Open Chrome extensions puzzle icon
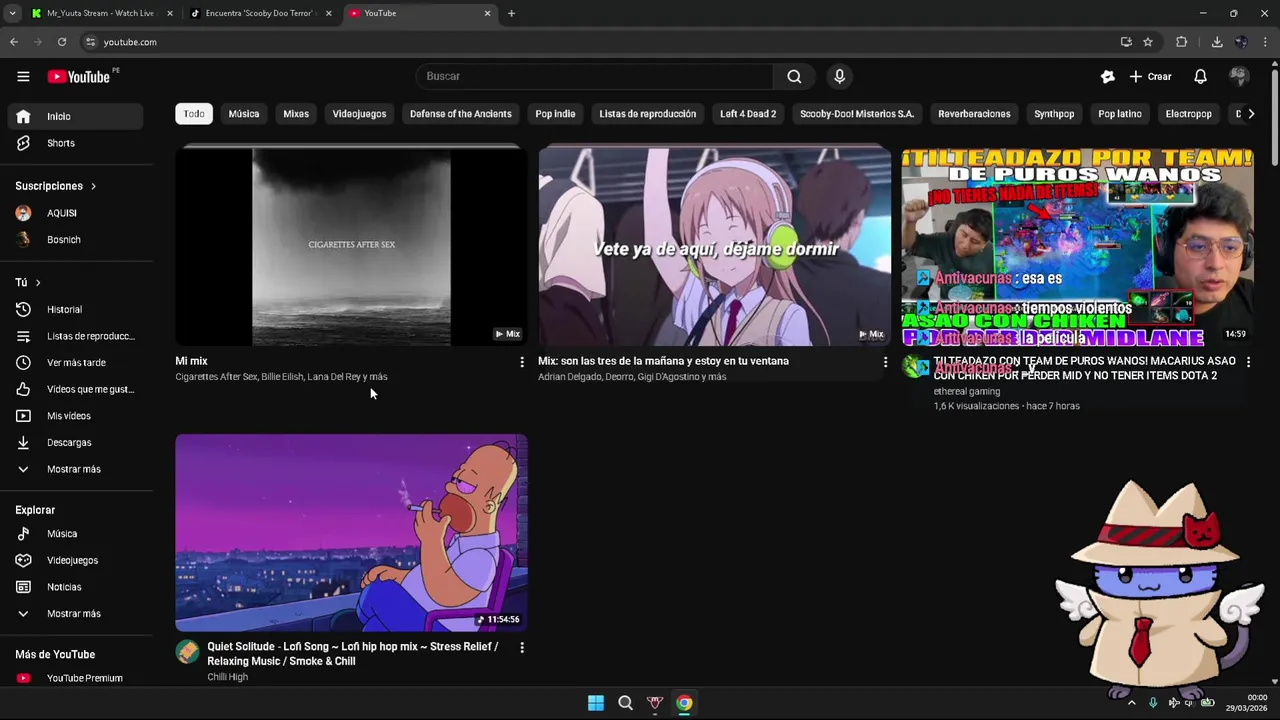 coord(1181,42)
